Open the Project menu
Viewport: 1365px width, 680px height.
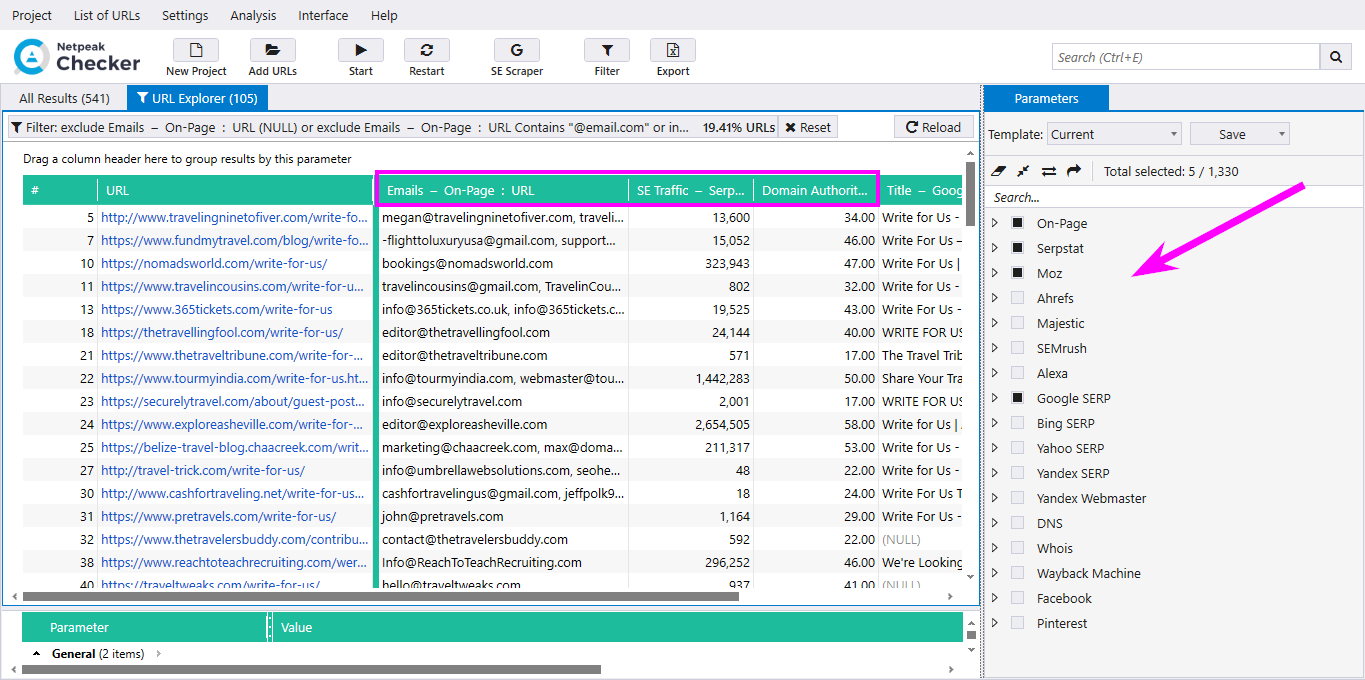point(32,15)
